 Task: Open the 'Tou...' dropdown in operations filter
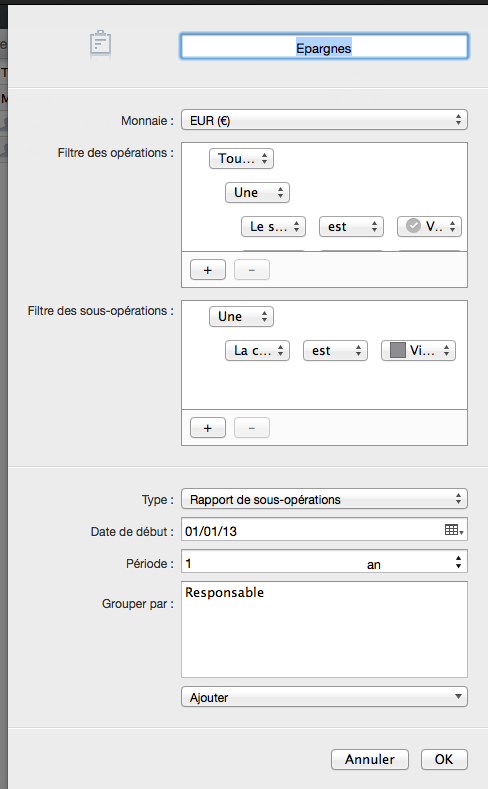[x=241, y=159]
